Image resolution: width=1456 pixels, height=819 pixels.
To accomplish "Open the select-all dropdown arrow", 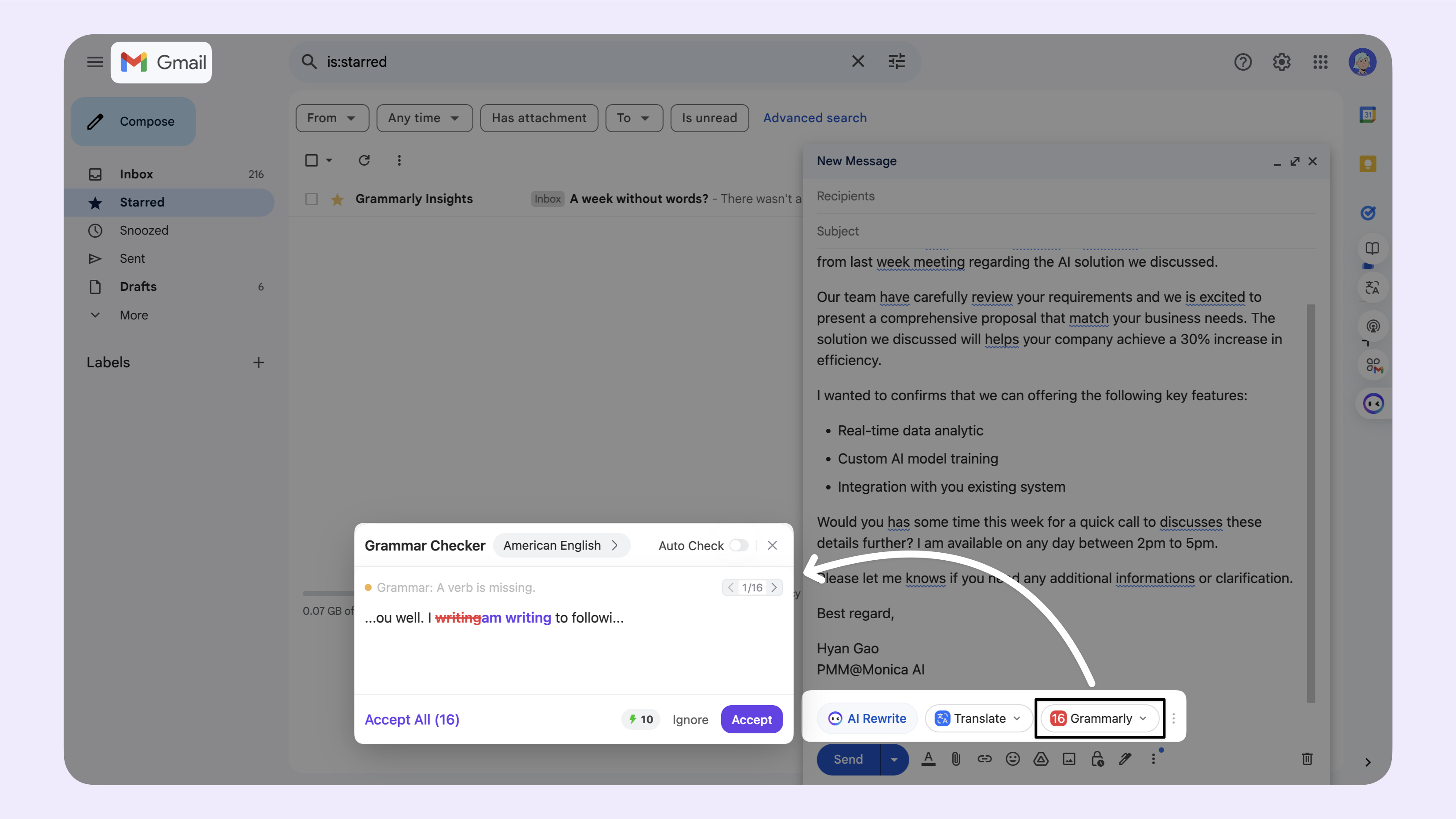I will tap(329, 160).
